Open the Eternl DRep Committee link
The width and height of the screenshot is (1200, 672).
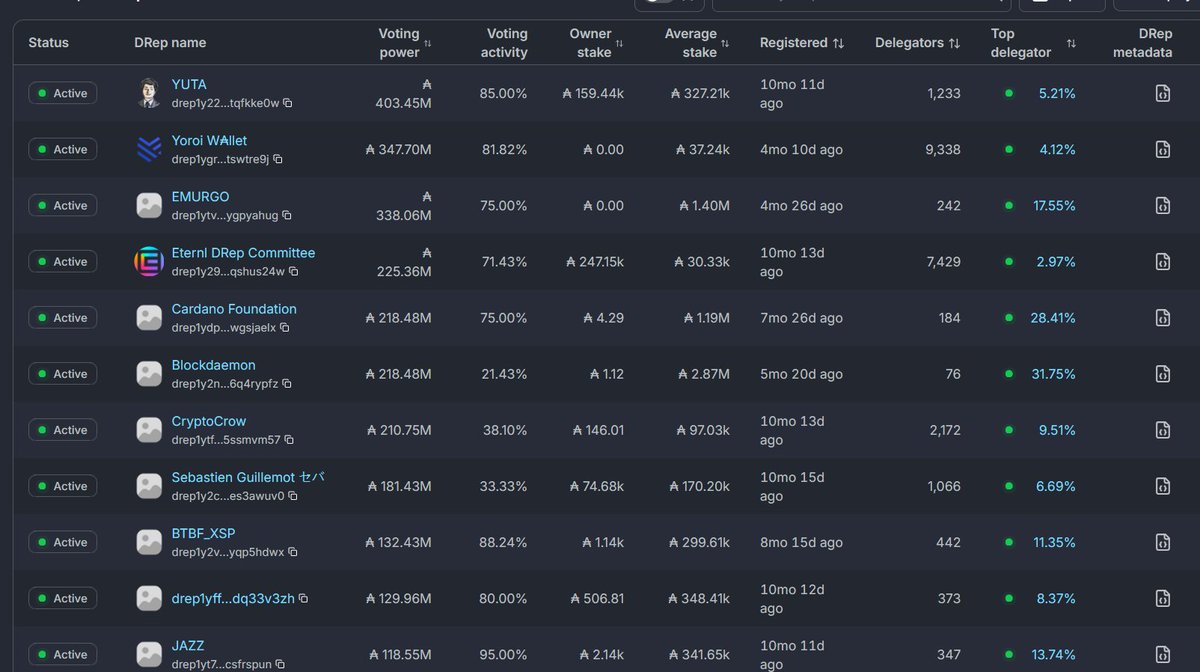pos(243,253)
